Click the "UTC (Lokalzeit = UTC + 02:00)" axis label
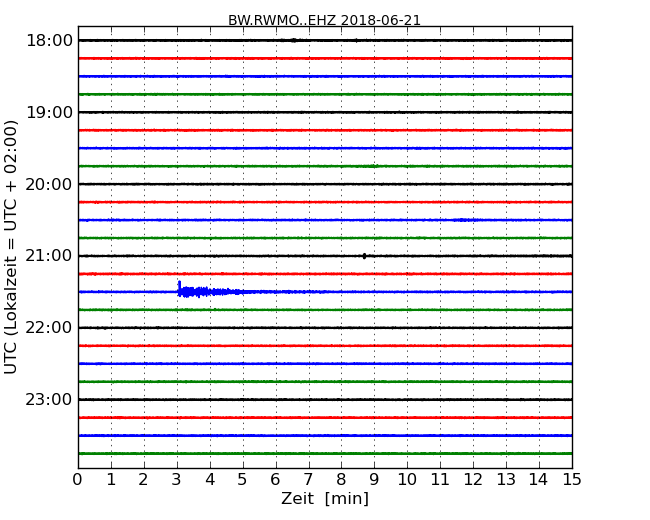The image size is (650, 520). [11, 247]
